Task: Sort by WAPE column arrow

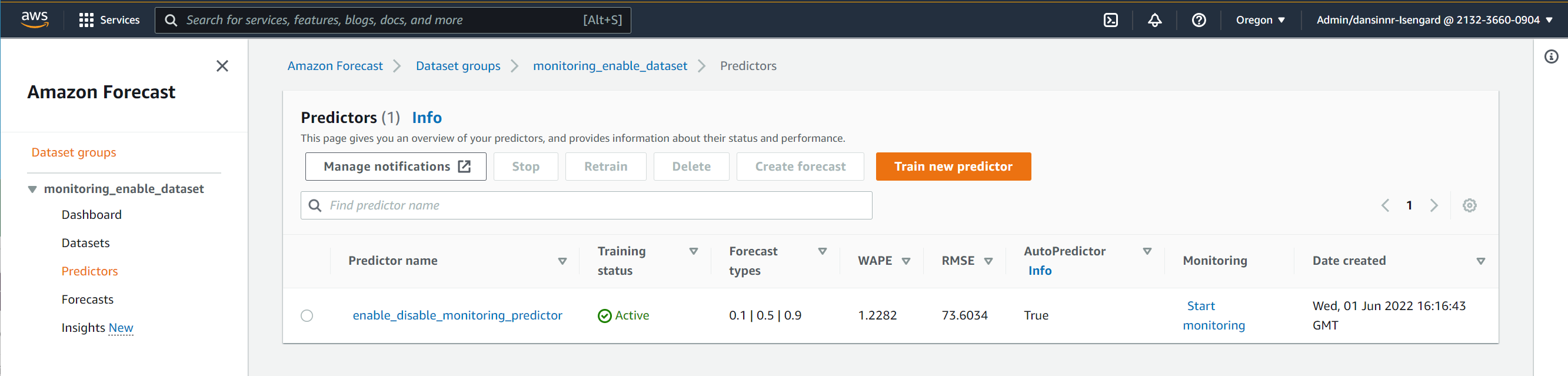Action: click(905, 261)
